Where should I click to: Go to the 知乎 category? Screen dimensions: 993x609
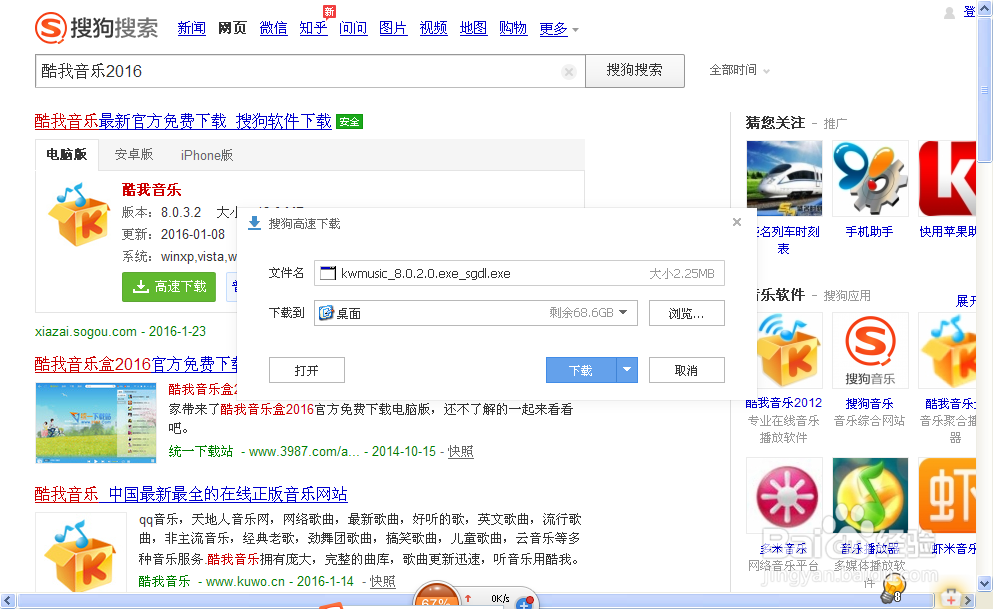coord(313,28)
